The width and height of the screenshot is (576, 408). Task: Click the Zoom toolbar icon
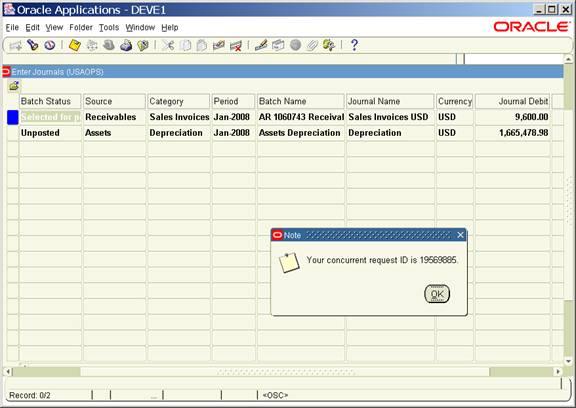pos(278,46)
